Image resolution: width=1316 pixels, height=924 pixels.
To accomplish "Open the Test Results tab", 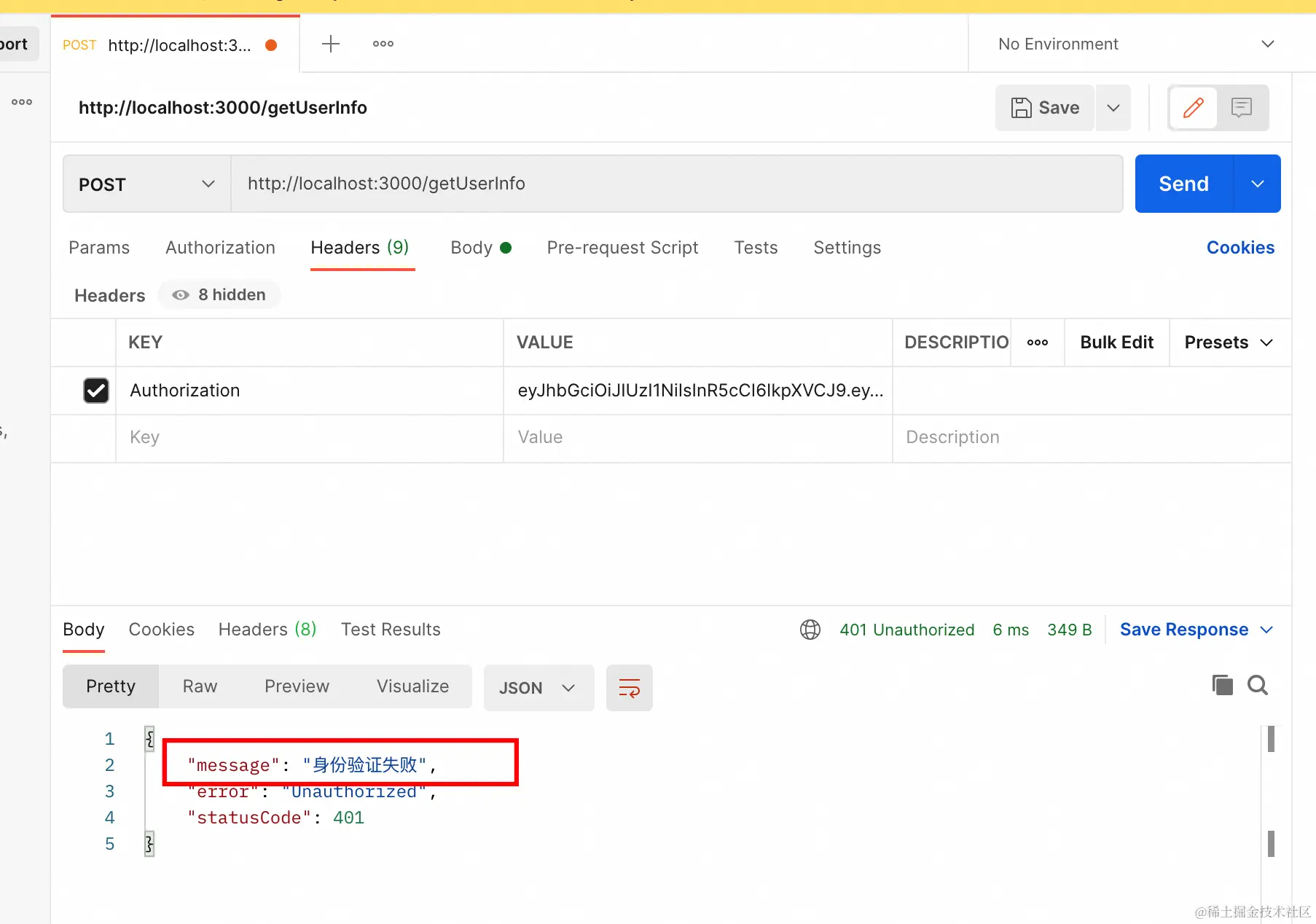I will click(391, 630).
